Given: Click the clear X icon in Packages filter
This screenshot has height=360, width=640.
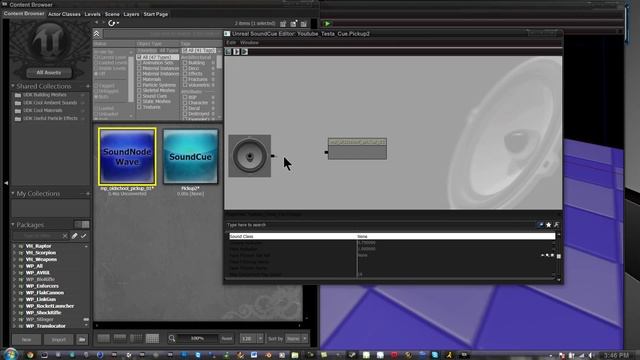Looking at the screenshot, I should pyautogui.click(x=65, y=236).
